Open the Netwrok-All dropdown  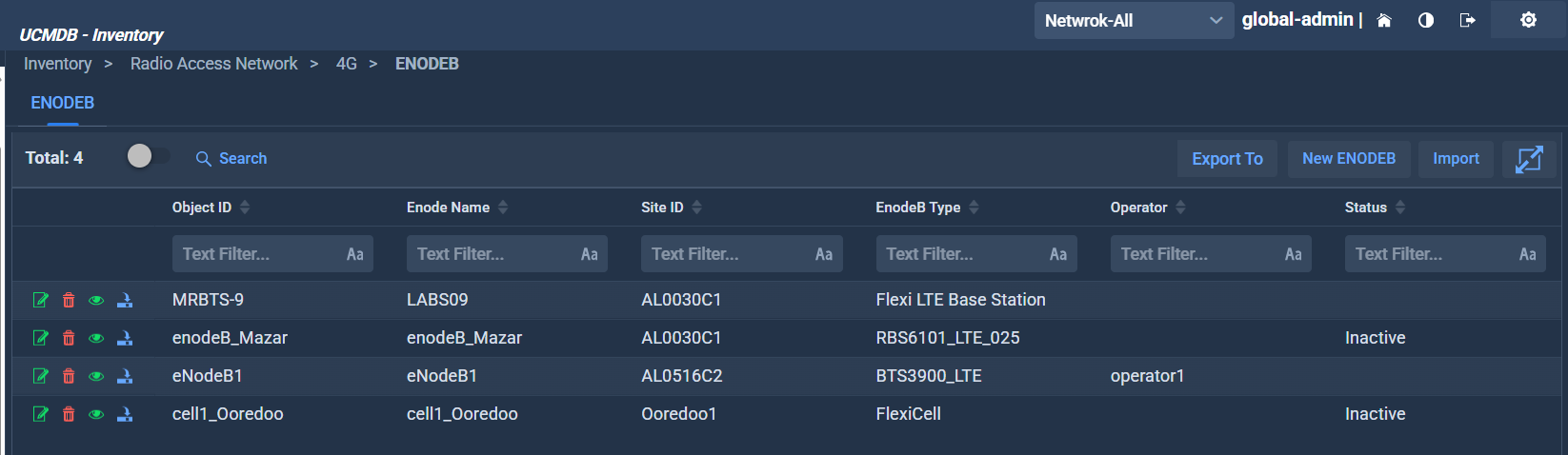pyautogui.click(x=1133, y=20)
